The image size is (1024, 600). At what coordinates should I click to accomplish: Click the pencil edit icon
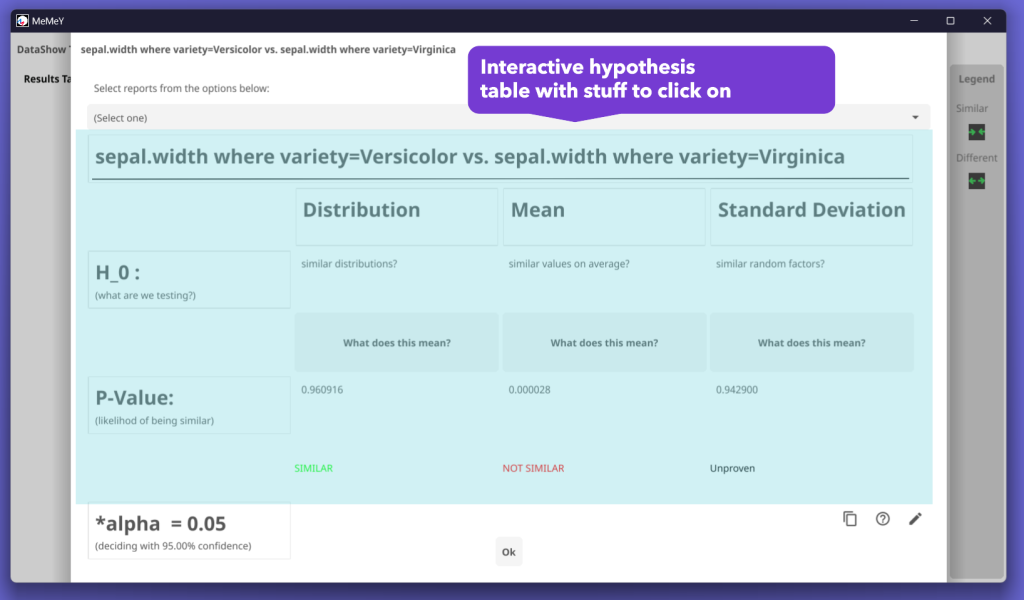tap(915, 518)
